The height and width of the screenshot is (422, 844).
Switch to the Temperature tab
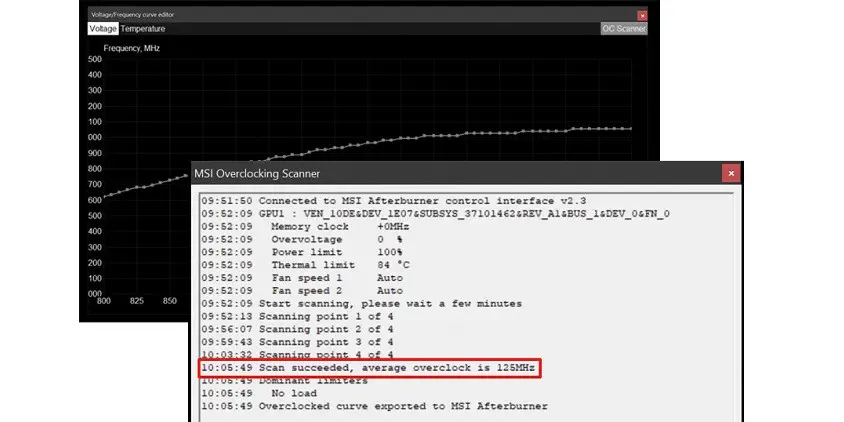(x=143, y=29)
